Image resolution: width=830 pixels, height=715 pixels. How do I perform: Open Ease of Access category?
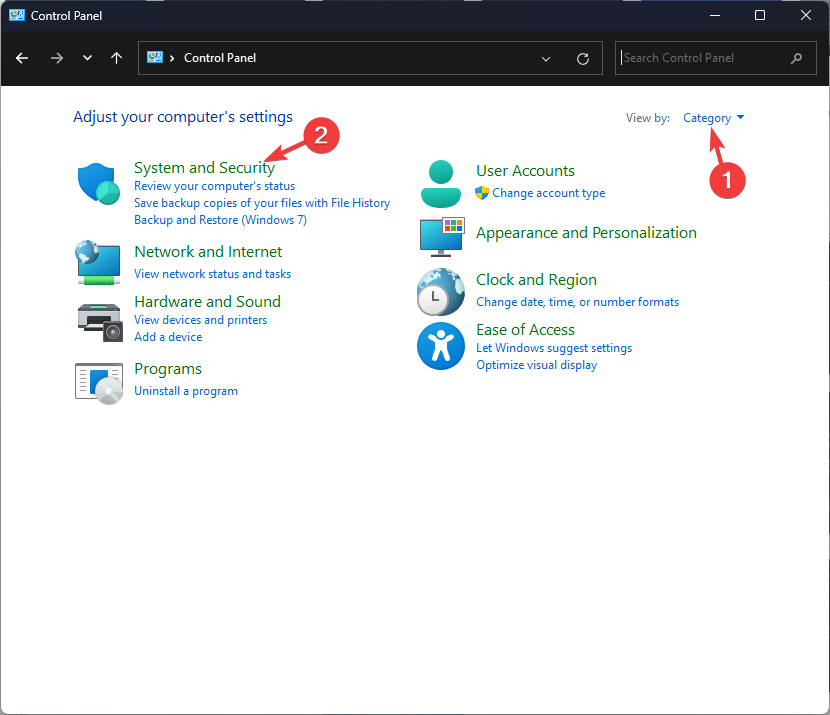point(525,330)
